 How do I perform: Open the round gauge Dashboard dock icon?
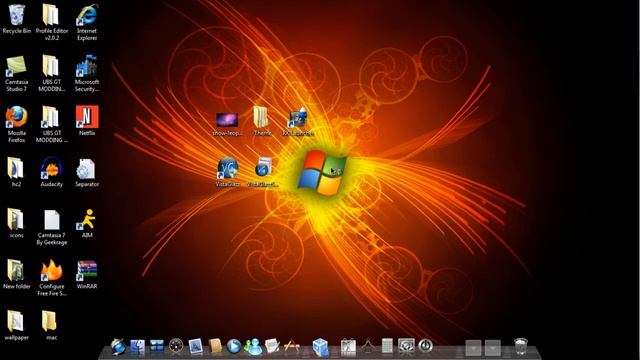(176, 346)
